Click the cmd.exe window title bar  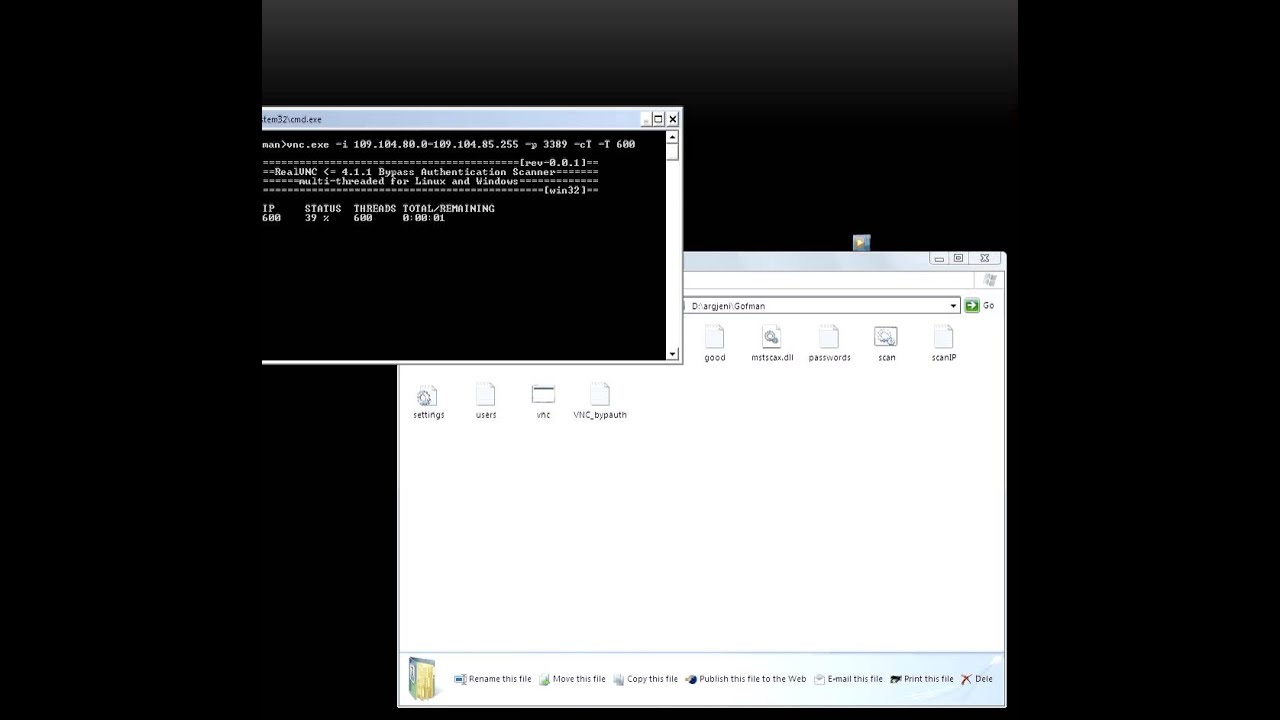(450, 119)
